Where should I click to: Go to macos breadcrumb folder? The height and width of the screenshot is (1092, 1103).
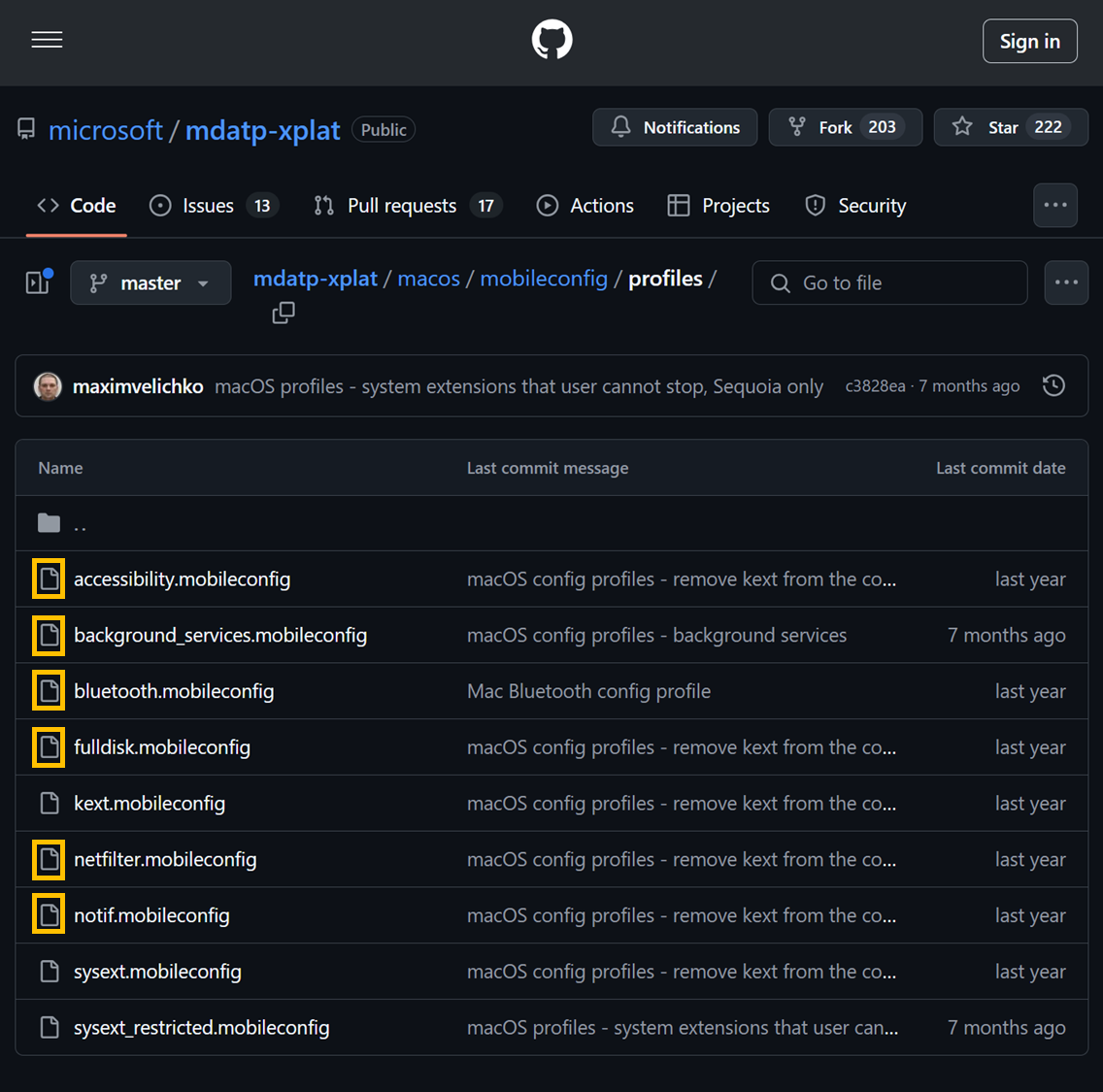428,279
